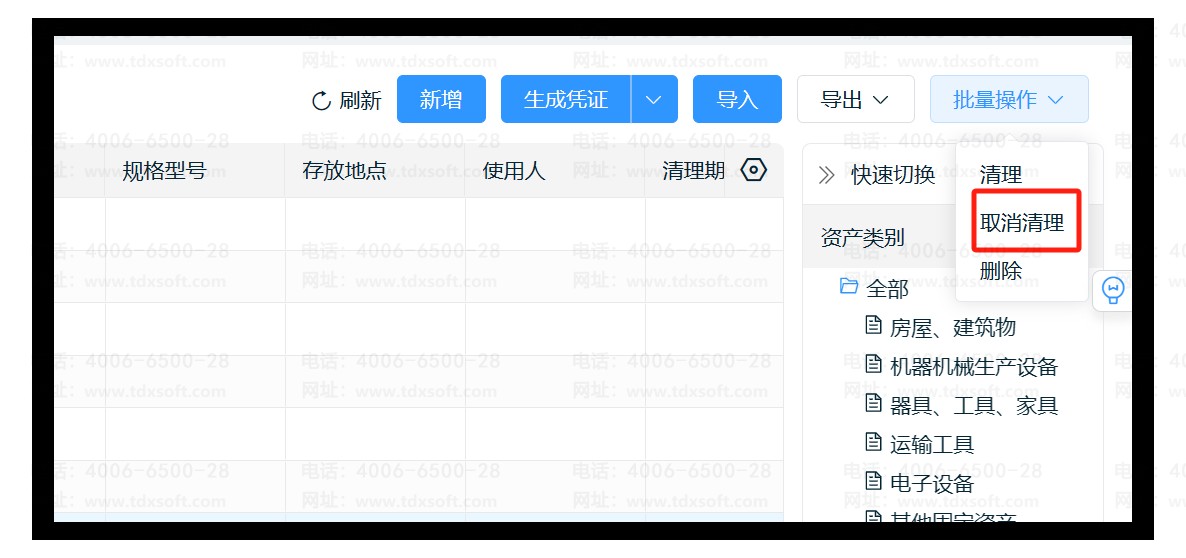Click the 生成凭证 main button
The height and width of the screenshot is (558, 1186).
point(566,100)
